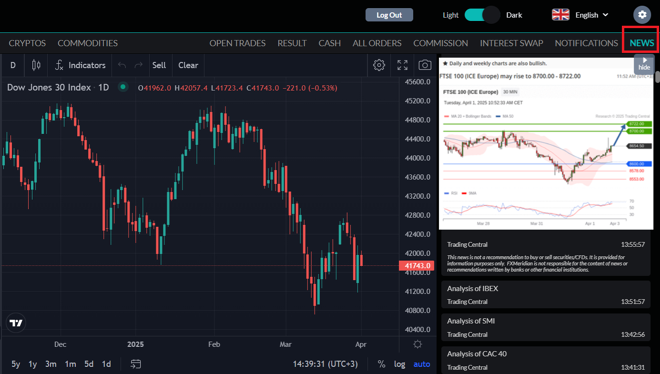The width and height of the screenshot is (660, 374).
Task: Open the Indicators menu
Action: click(x=80, y=65)
